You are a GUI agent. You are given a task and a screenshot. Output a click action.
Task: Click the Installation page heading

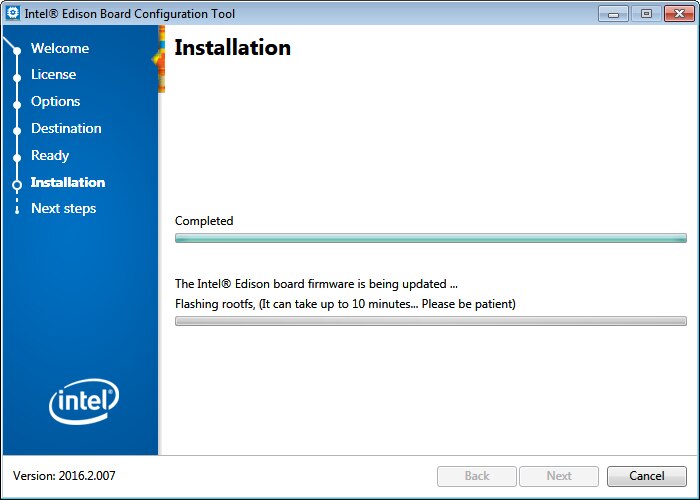click(233, 48)
